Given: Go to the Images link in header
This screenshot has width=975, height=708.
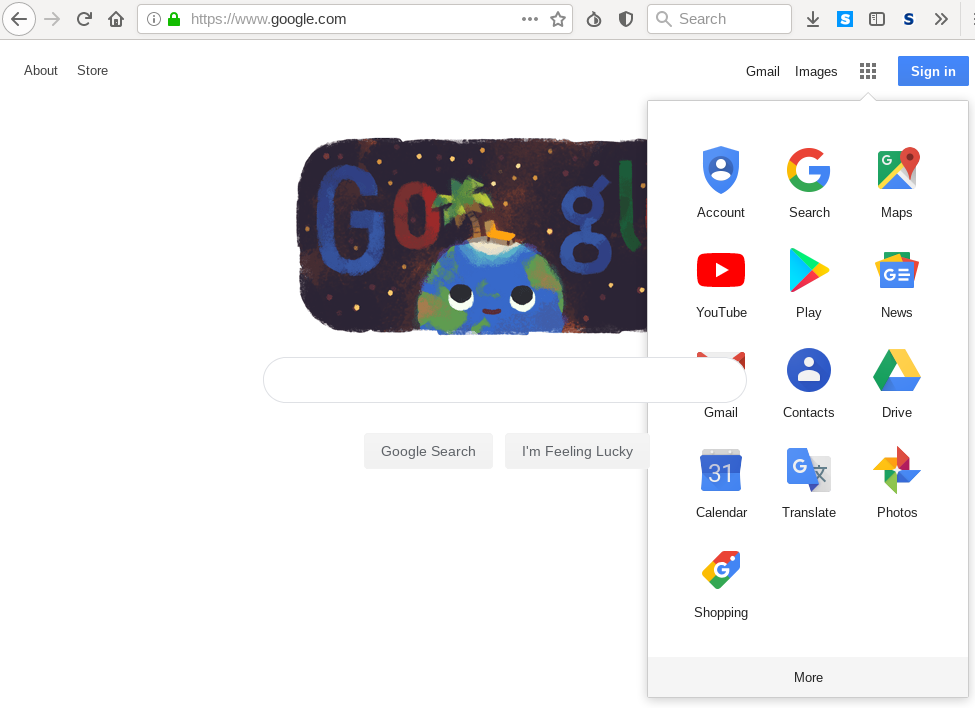Looking at the screenshot, I should (x=816, y=71).
